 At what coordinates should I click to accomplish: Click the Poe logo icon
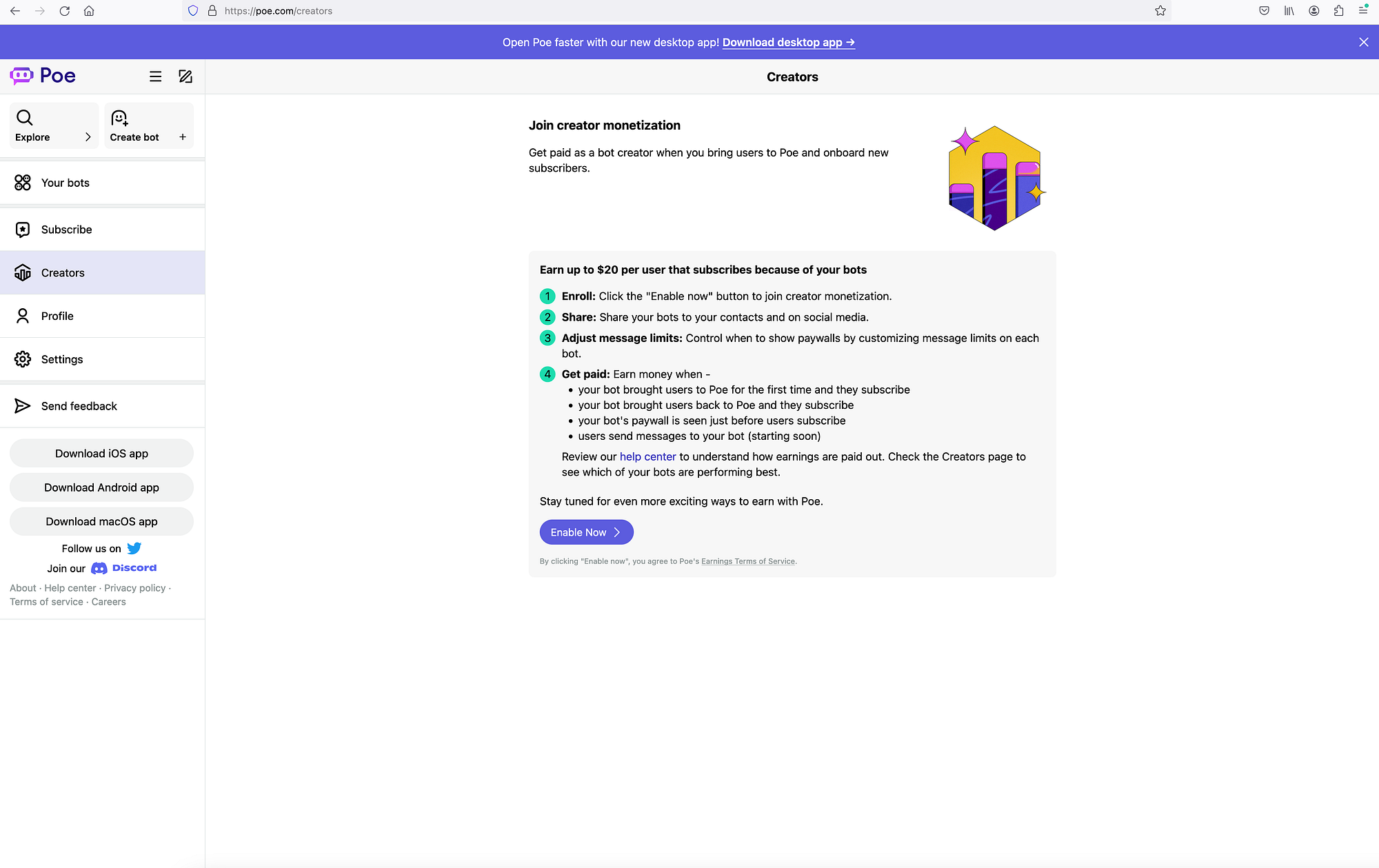point(21,76)
